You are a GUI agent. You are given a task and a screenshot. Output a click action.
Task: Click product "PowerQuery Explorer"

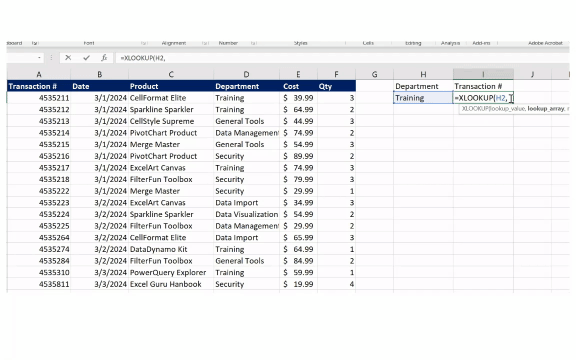[x=171, y=272]
